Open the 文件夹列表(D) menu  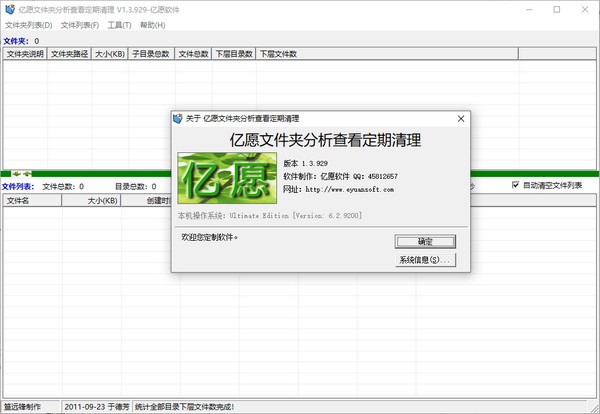point(29,25)
